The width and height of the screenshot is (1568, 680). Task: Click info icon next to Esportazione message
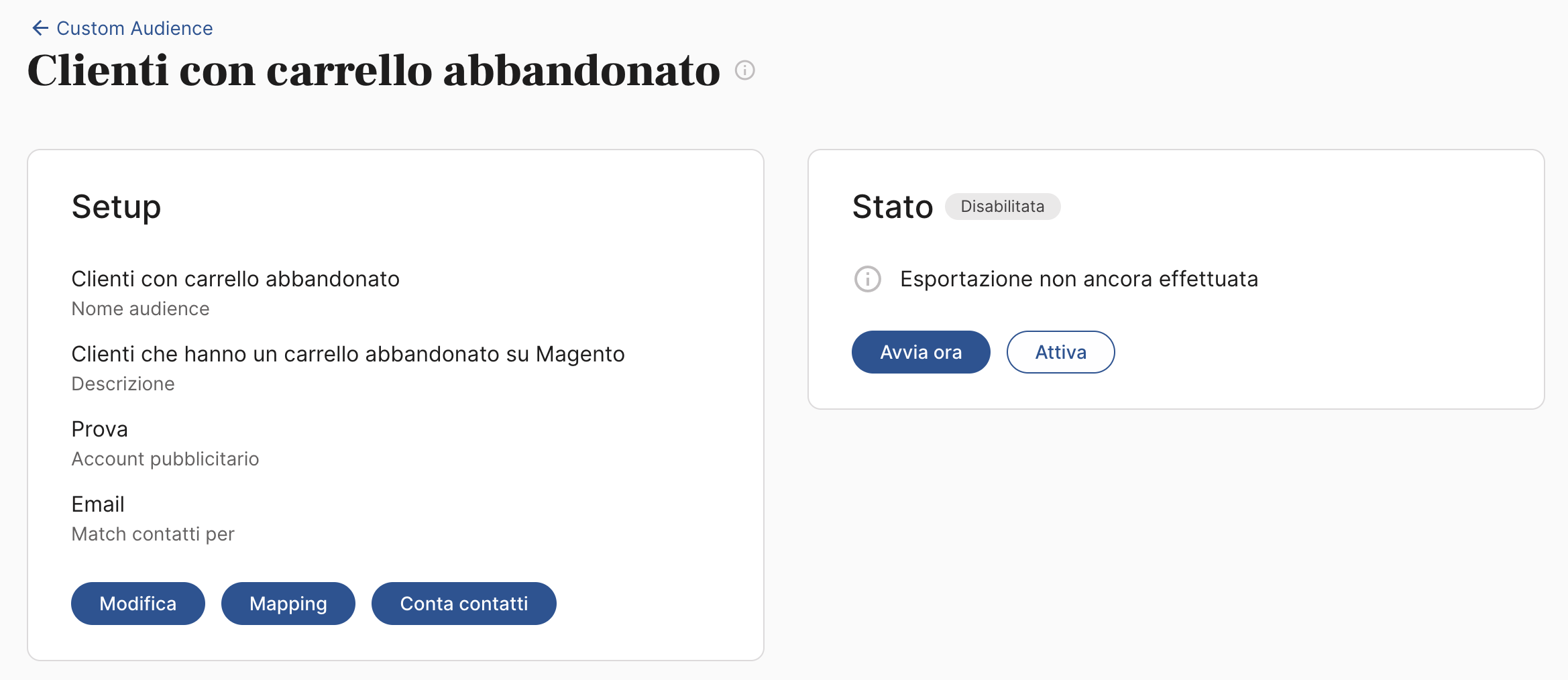tap(867, 279)
